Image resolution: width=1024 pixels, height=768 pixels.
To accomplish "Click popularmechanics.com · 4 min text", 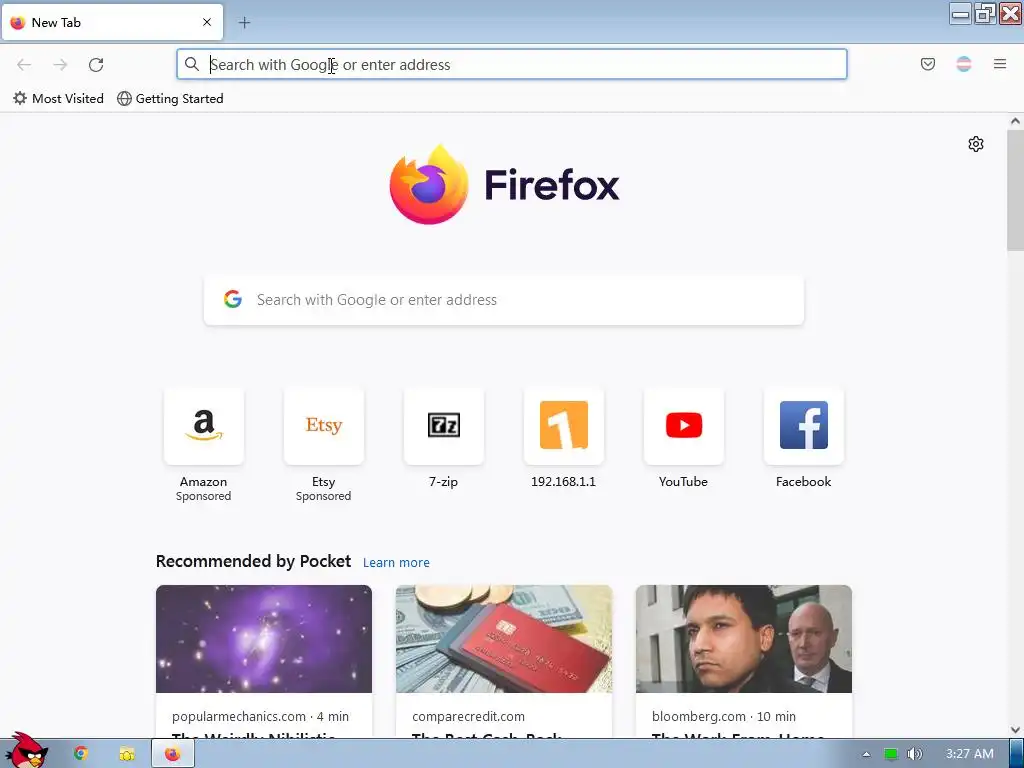I will [x=260, y=716].
